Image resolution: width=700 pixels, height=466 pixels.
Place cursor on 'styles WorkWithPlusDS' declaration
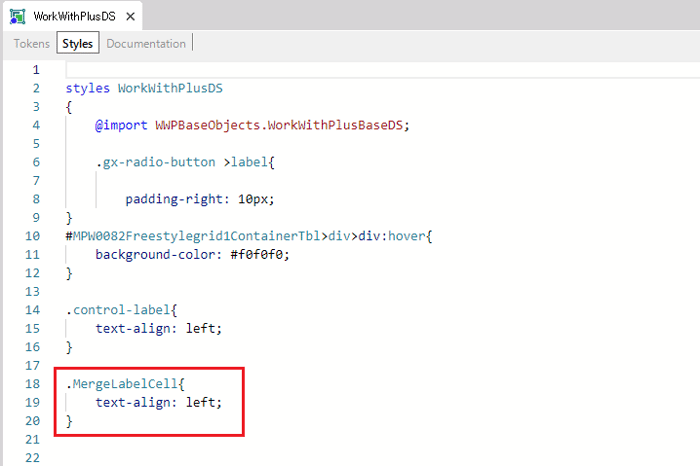click(144, 88)
